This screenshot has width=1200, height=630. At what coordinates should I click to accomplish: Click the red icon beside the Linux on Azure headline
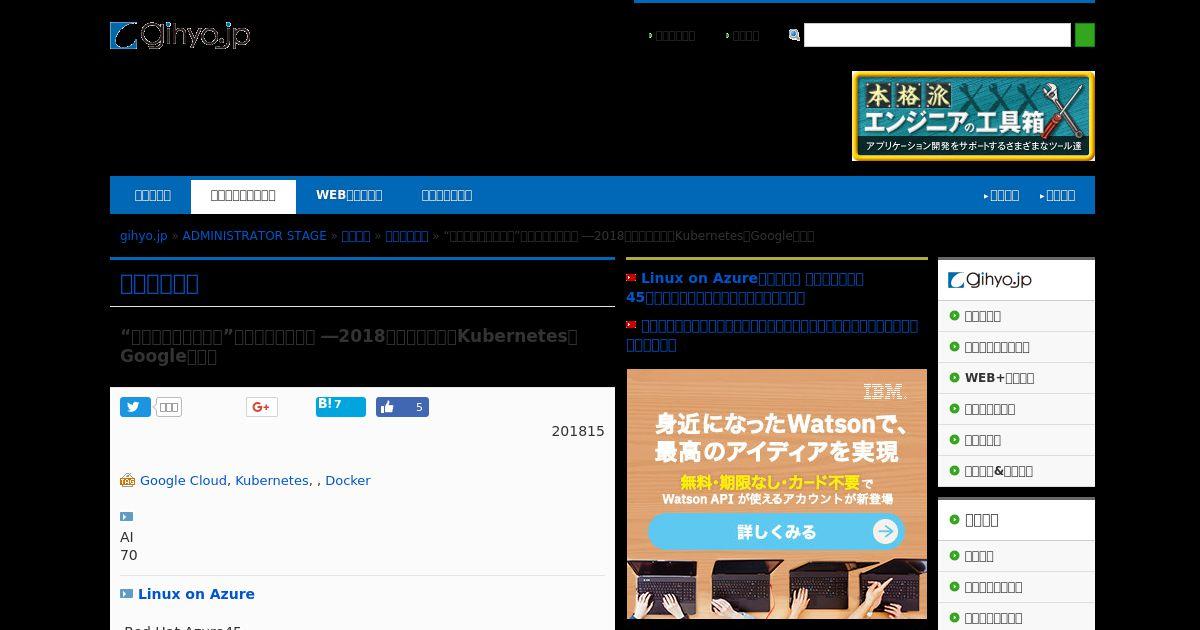631,278
